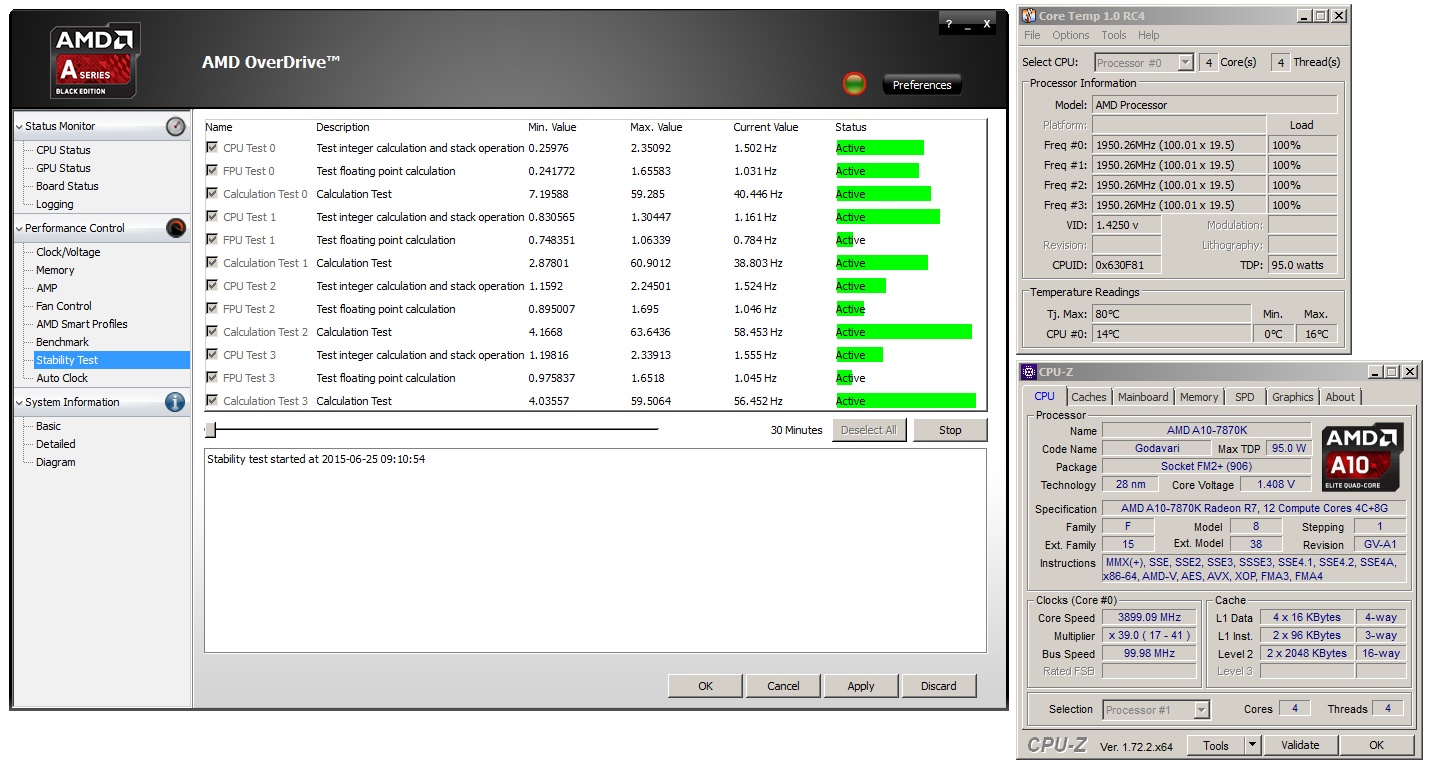The image size is (1432, 767).
Task: Toggle the FPU Test 0 checkbox
Action: pyautogui.click(x=211, y=171)
